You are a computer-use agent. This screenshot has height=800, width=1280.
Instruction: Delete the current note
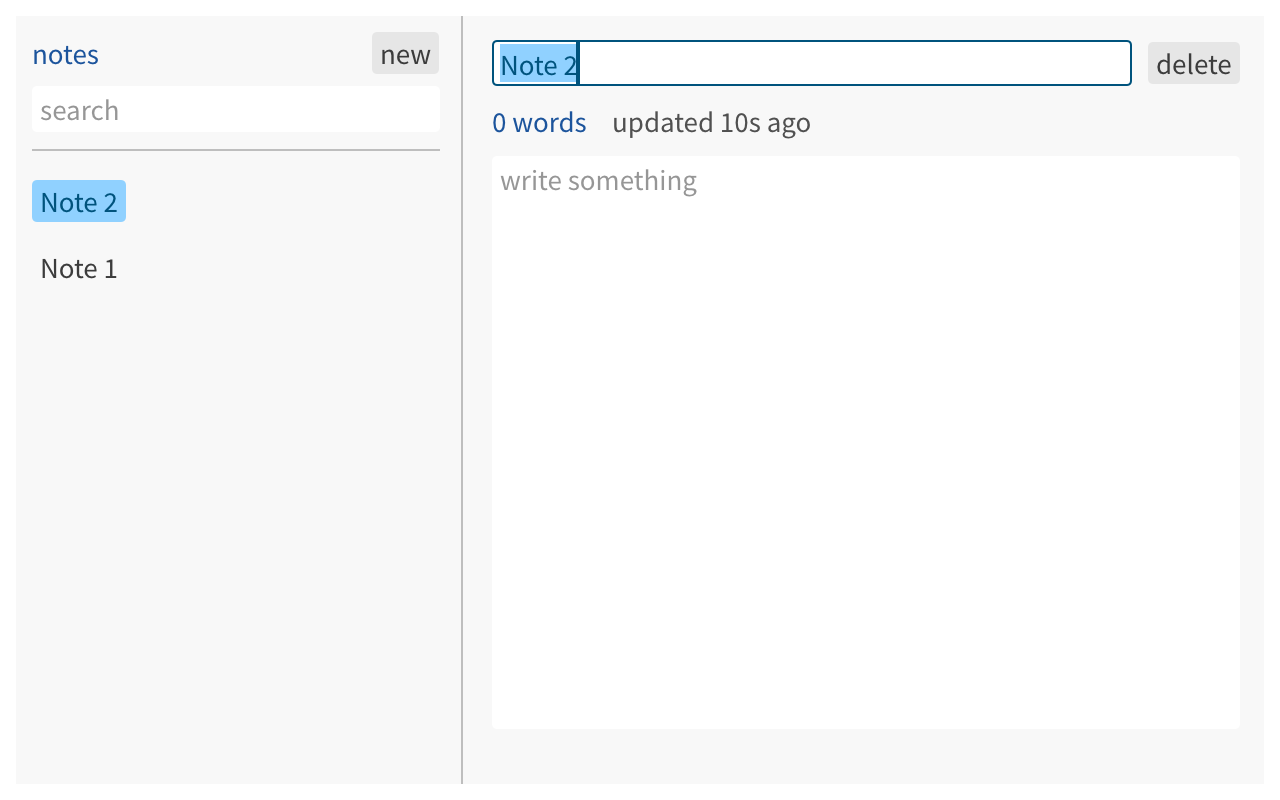point(1193,64)
